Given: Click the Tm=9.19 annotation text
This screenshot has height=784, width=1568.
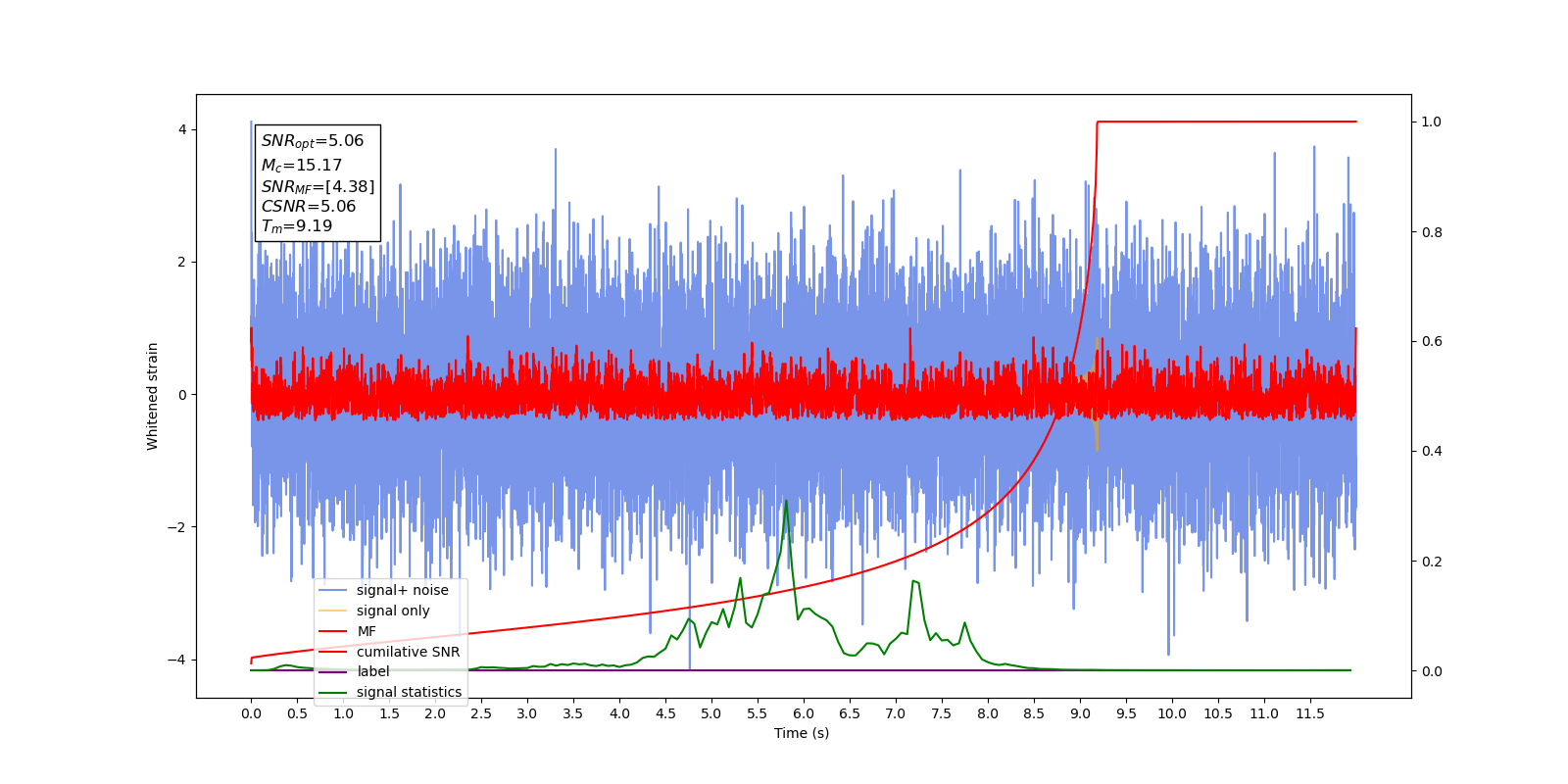Looking at the screenshot, I should tap(297, 226).
